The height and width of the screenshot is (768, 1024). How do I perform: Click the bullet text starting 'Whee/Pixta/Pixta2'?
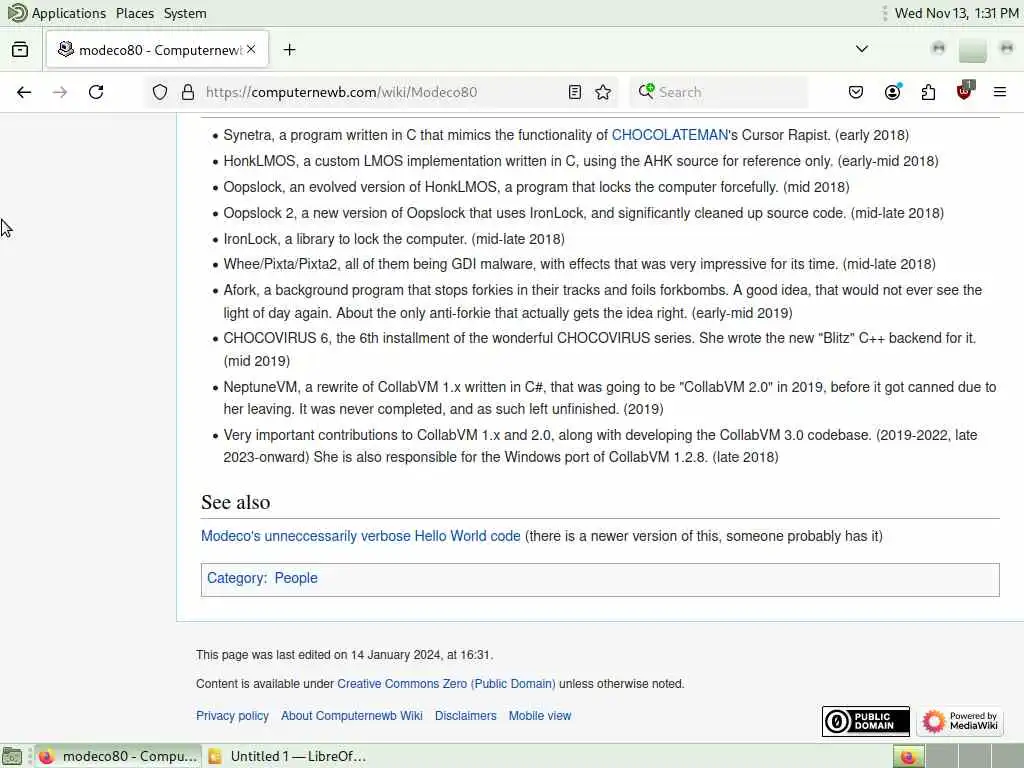(579, 264)
